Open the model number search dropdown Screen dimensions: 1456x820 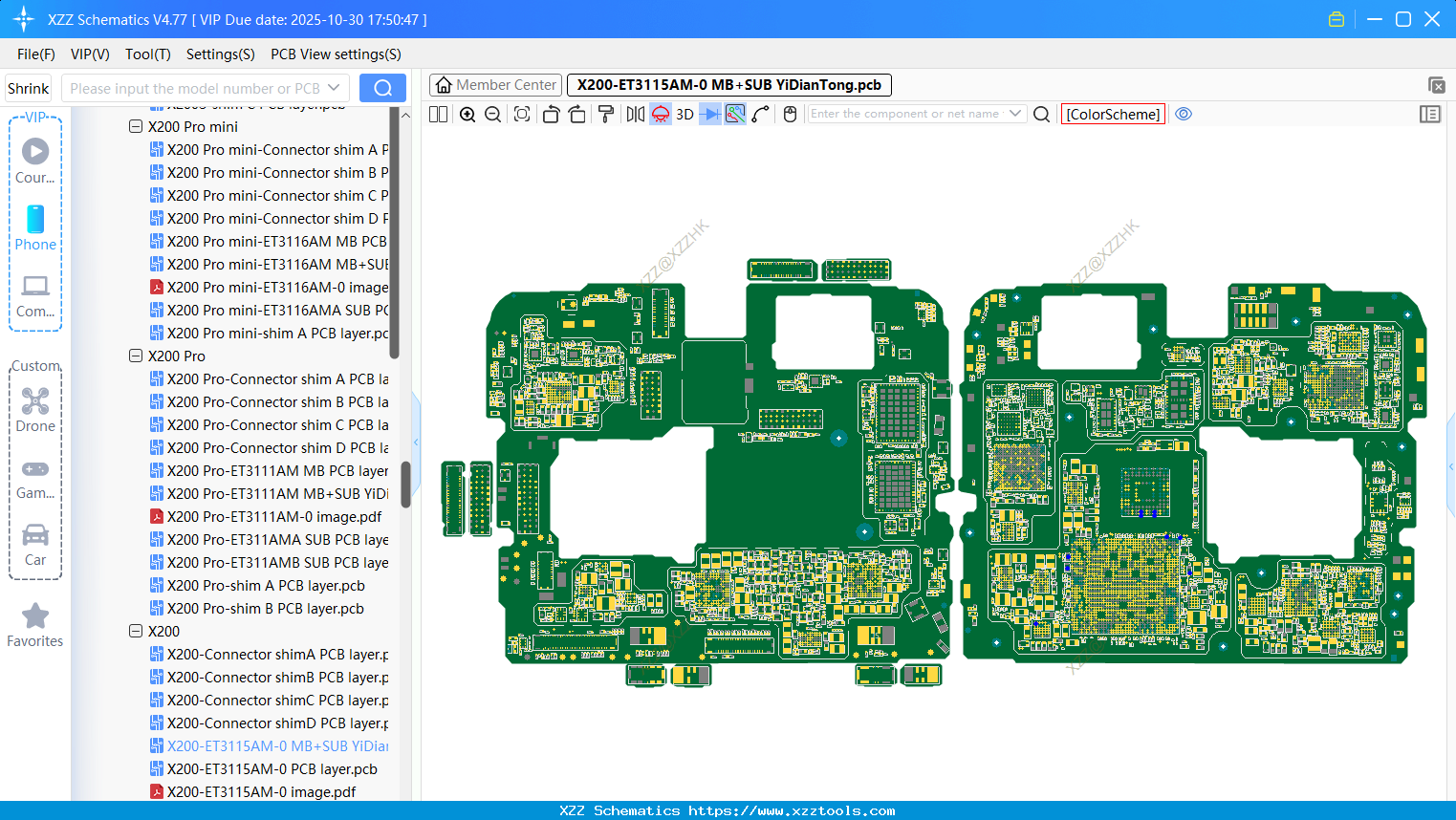tap(332, 87)
